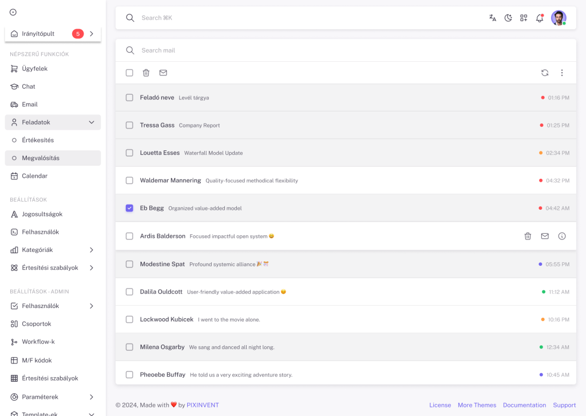
Task: Click the Calendar sidebar icon
Action: 14,176
